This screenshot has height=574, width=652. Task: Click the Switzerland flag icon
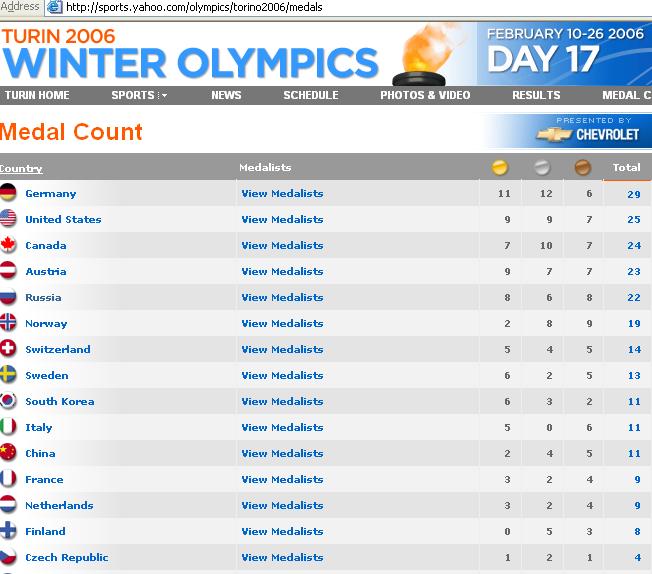pyautogui.click(x=8, y=349)
